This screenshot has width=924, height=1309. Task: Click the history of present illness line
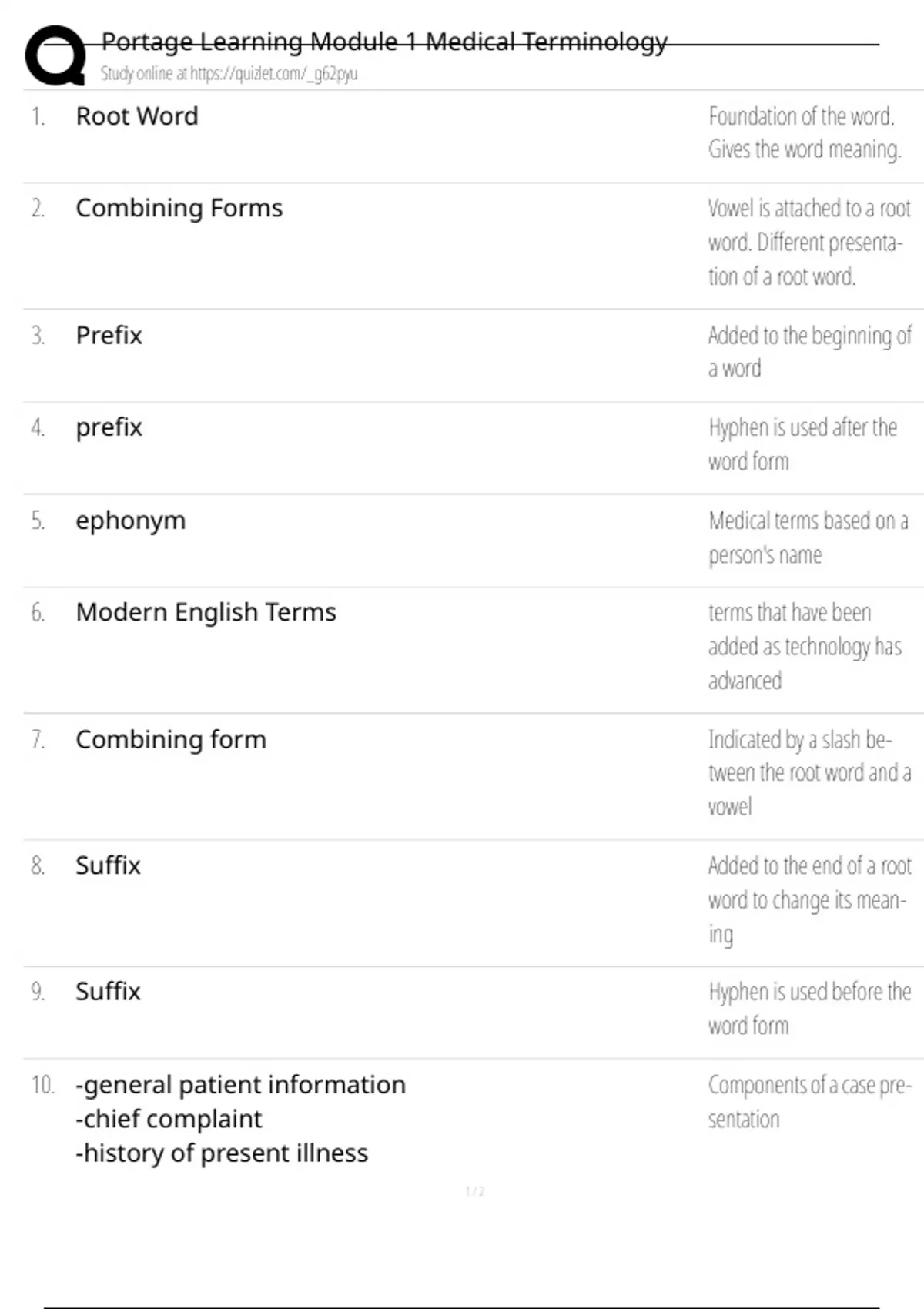[x=222, y=1153]
